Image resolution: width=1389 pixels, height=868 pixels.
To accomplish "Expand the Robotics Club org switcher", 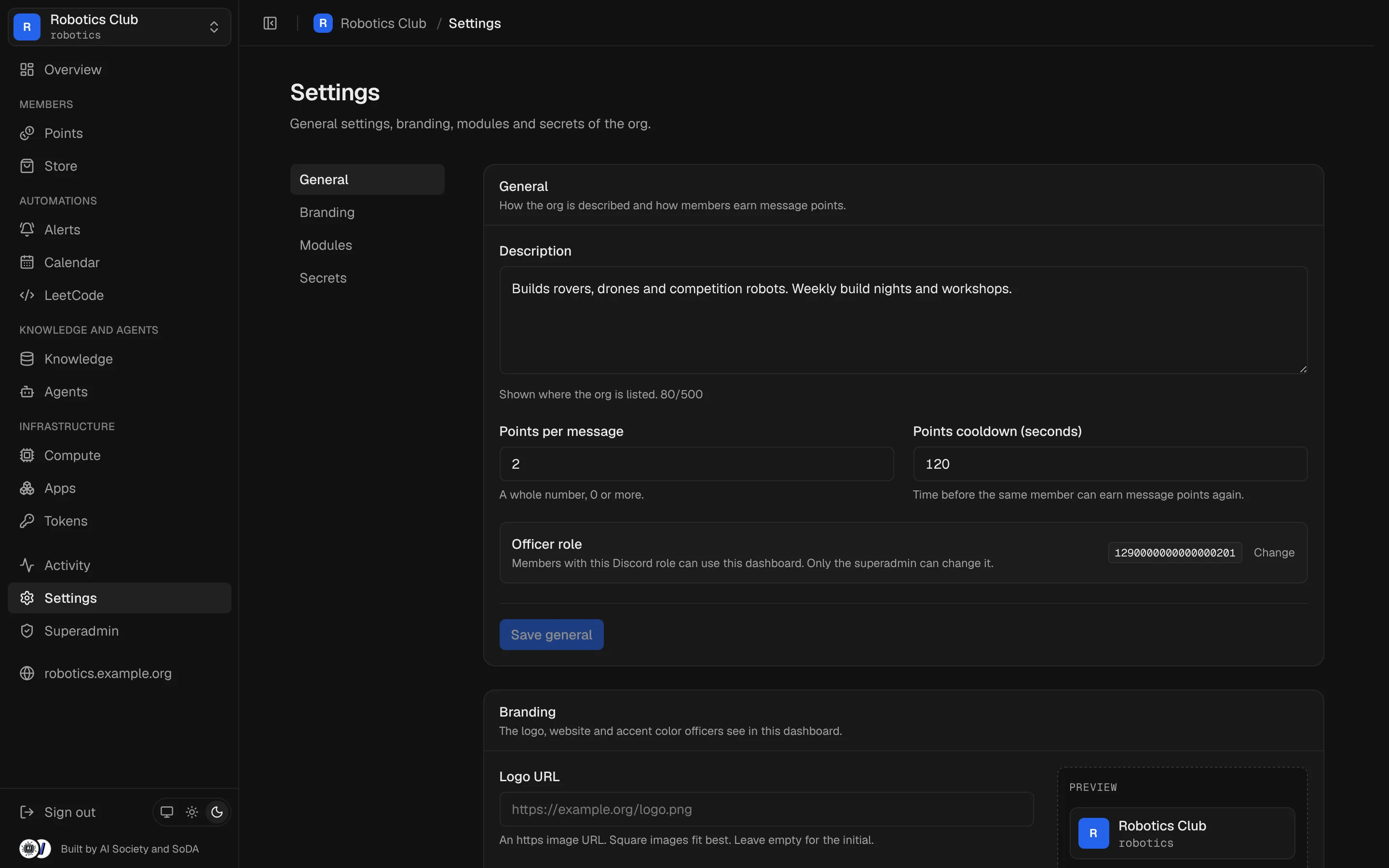I will coord(120,27).
